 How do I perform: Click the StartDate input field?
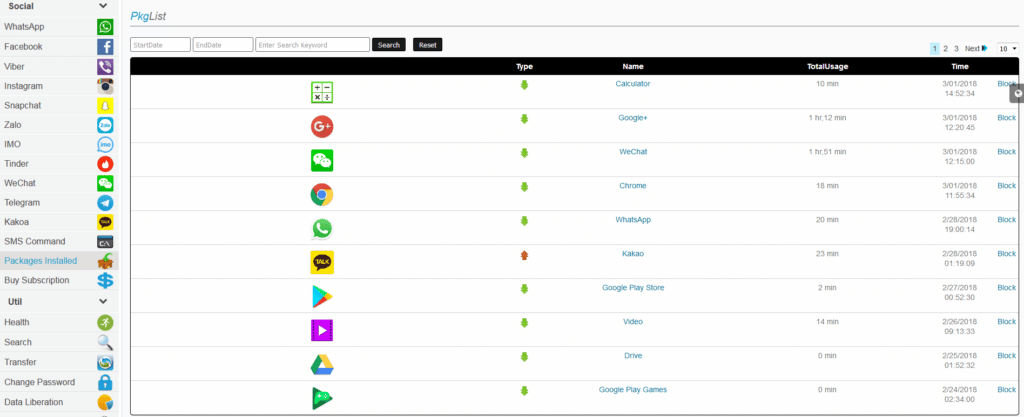[161, 44]
